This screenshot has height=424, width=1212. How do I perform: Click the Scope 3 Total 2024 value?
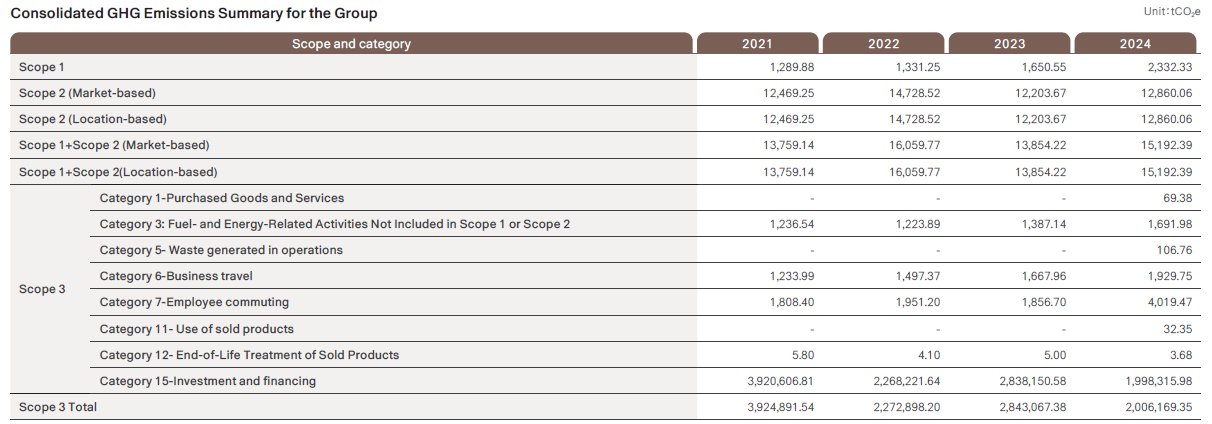(x=1158, y=407)
